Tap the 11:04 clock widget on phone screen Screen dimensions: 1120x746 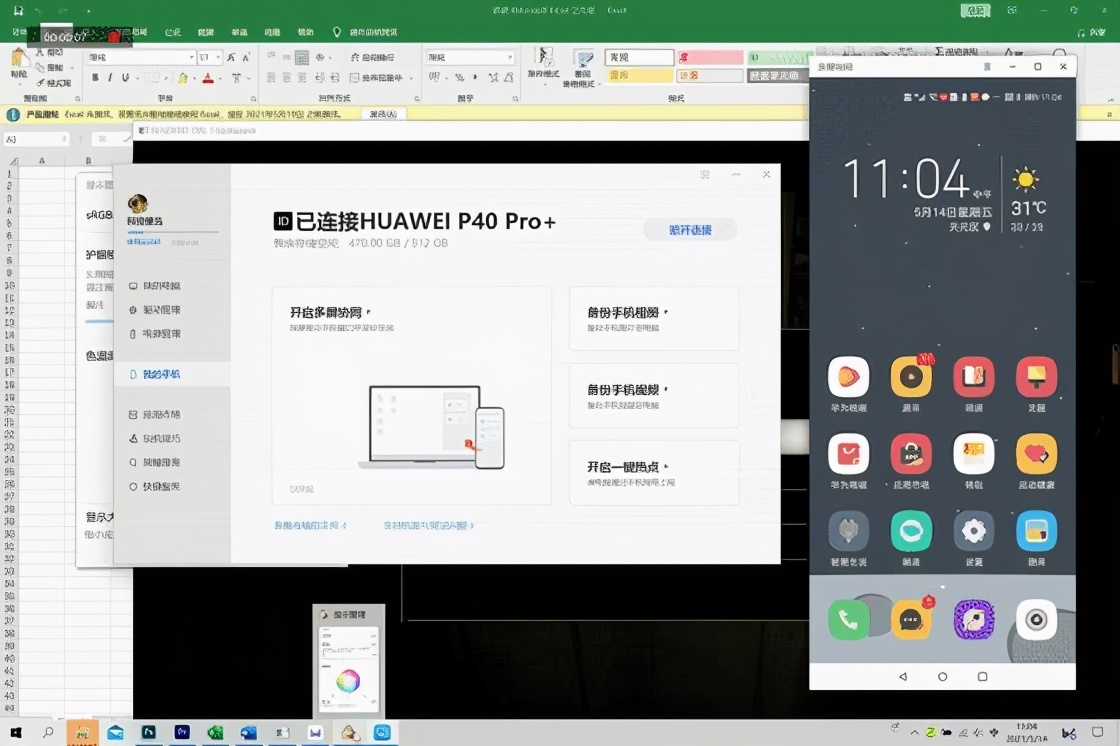pos(906,179)
